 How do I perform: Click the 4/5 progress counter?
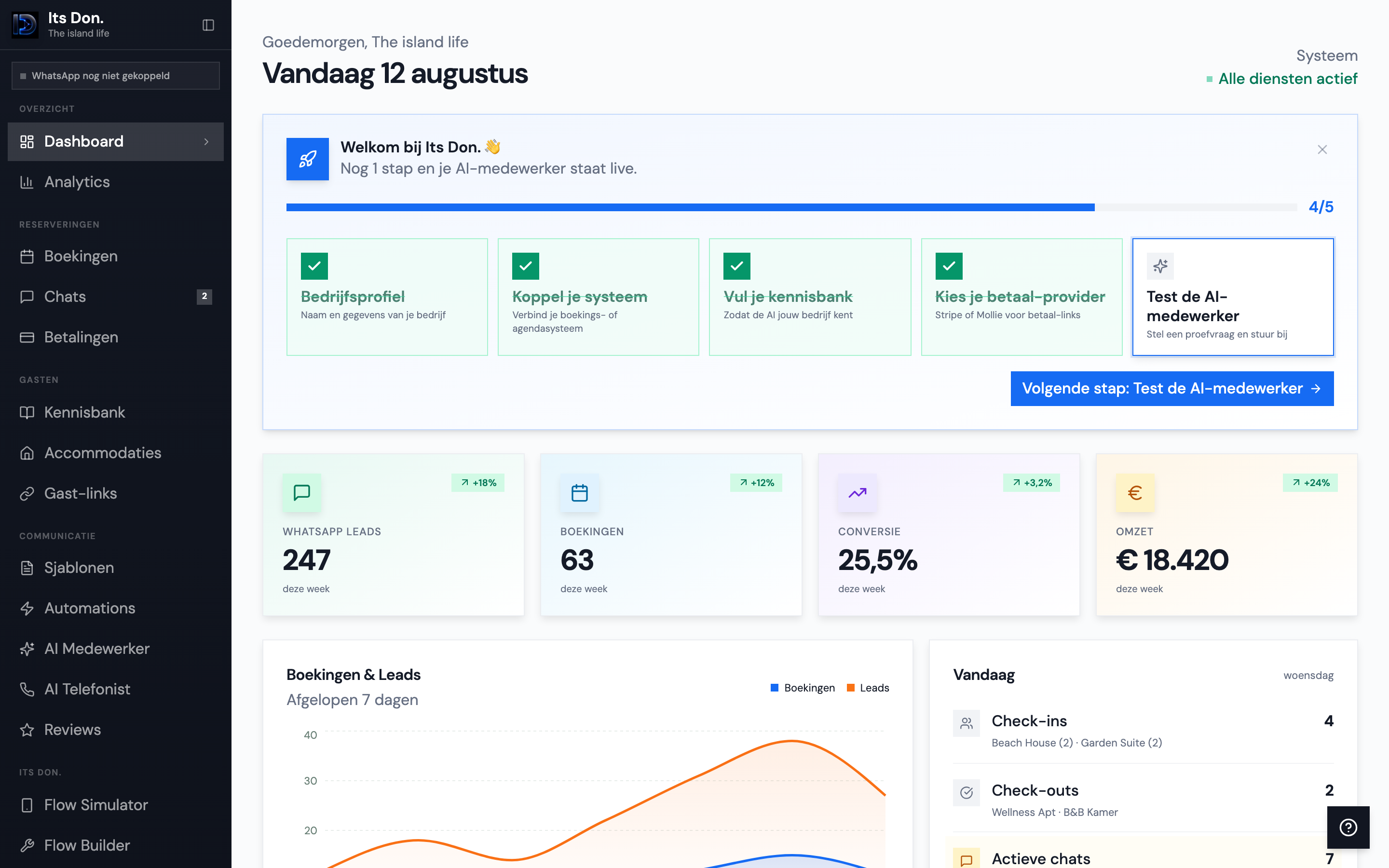(1321, 207)
